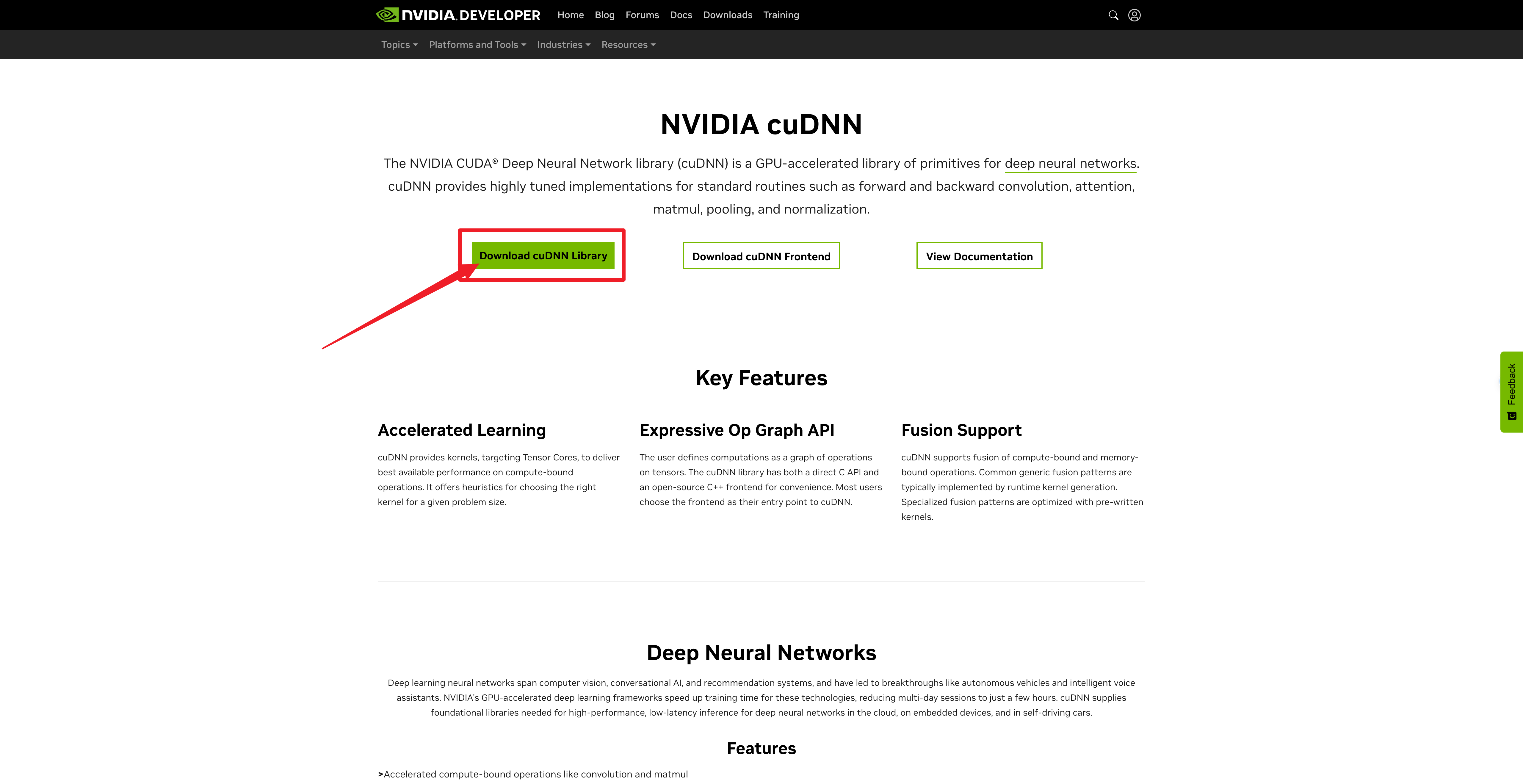Click the Download cuDNN Library button
Image resolution: width=1523 pixels, height=784 pixels.
543,255
